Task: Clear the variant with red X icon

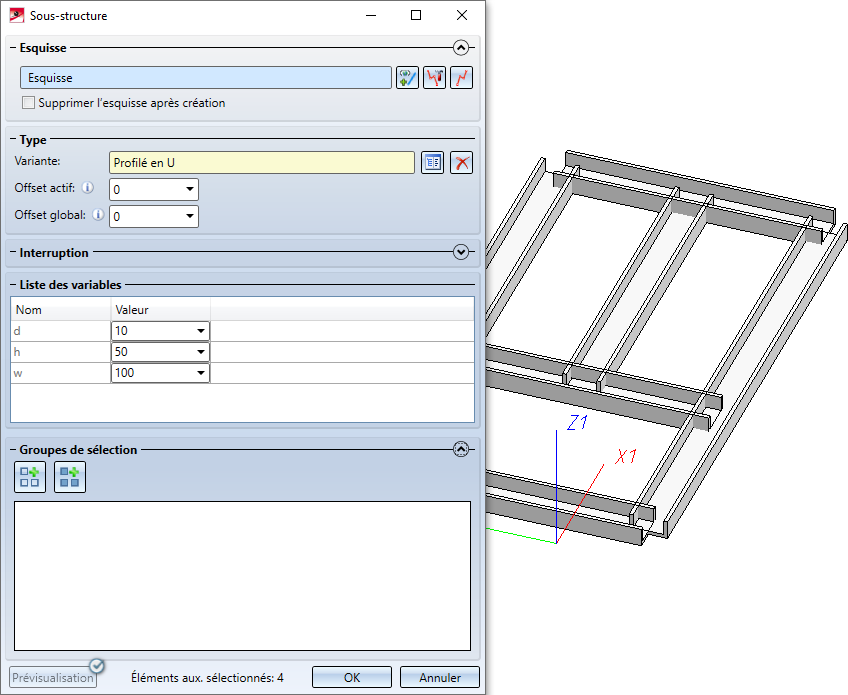Action: 461,163
